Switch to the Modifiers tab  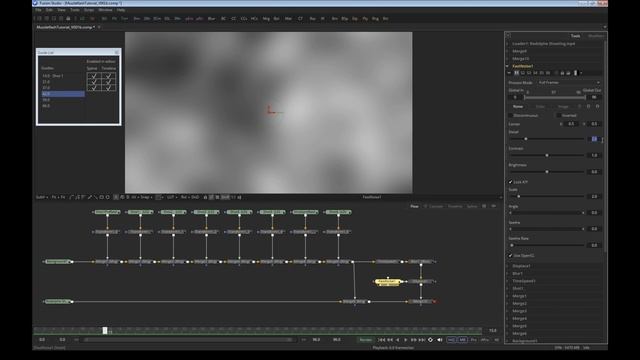click(596, 36)
